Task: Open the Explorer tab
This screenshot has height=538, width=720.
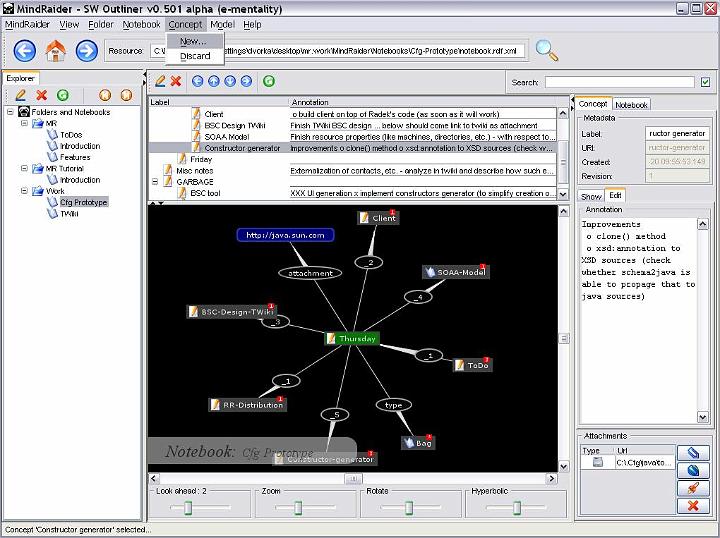Action: coord(20,78)
